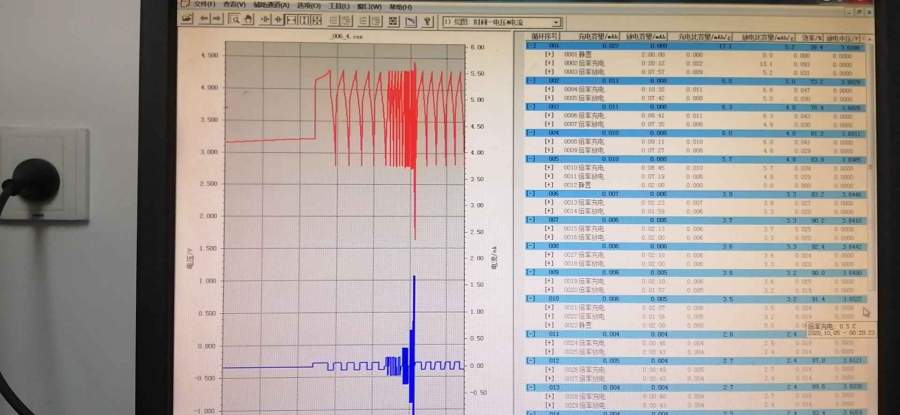Collapse cycle 012 row
This screenshot has width=900, height=415.
532,361
